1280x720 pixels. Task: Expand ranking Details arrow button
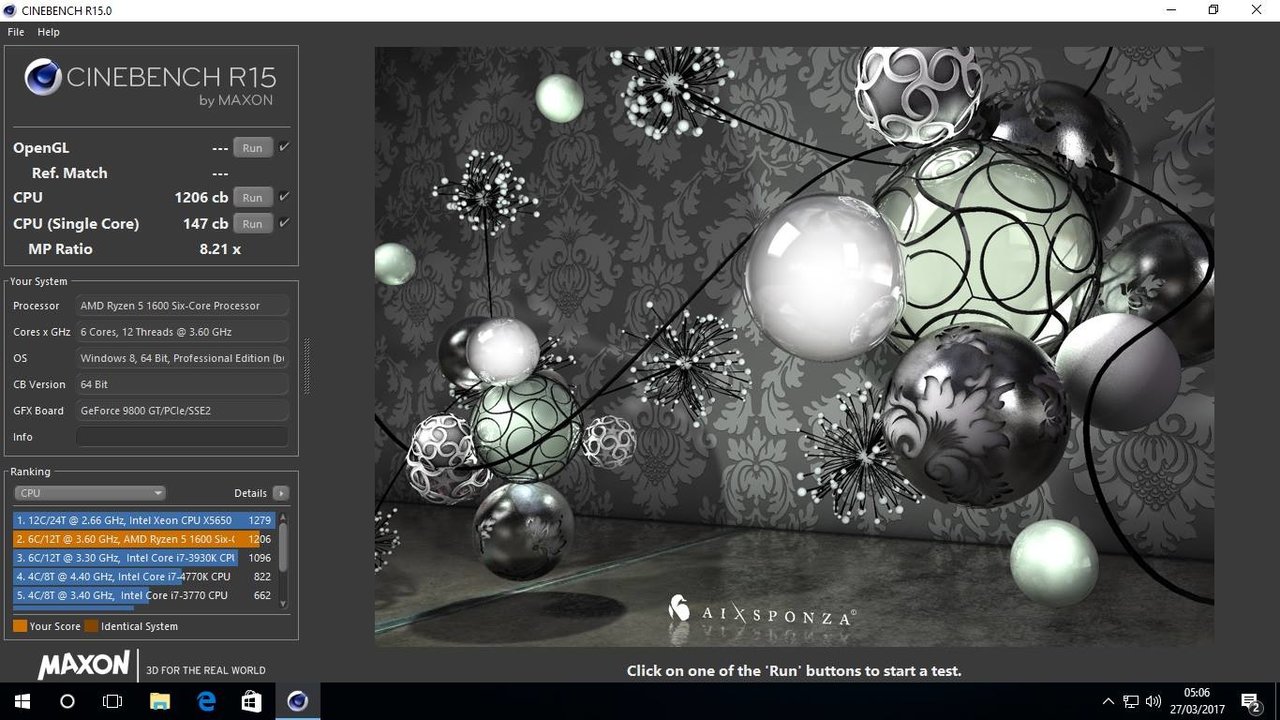click(x=280, y=493)
